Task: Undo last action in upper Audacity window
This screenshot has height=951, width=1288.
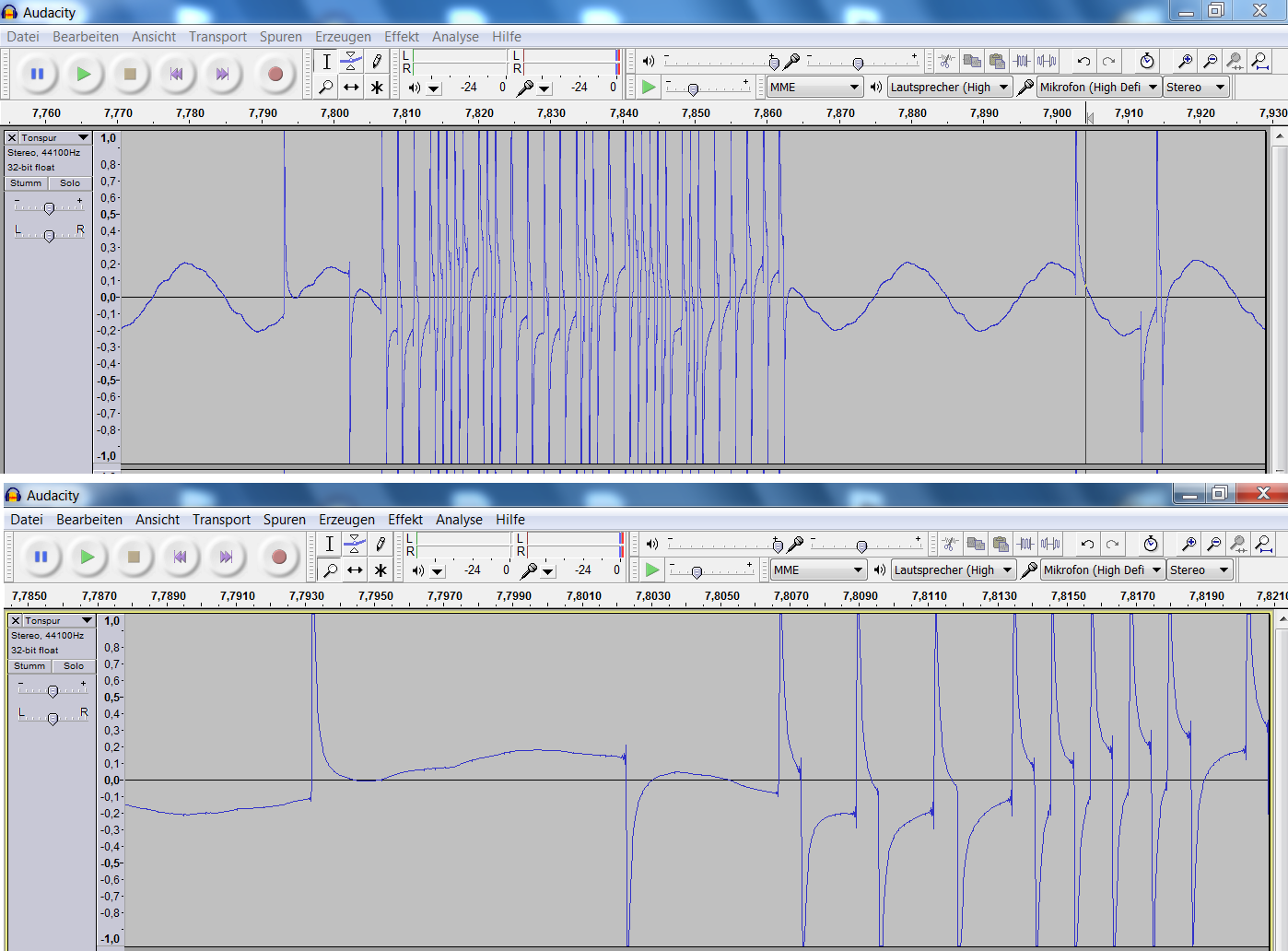Action: 1083,61
